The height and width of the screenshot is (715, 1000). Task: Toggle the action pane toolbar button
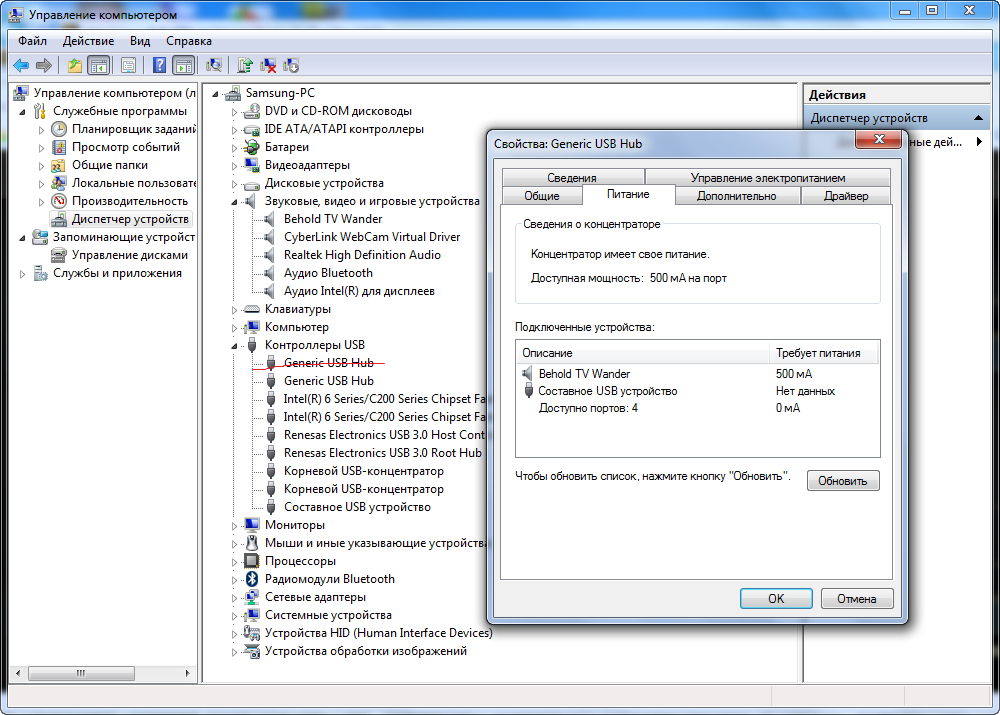[x=183, y=66]
